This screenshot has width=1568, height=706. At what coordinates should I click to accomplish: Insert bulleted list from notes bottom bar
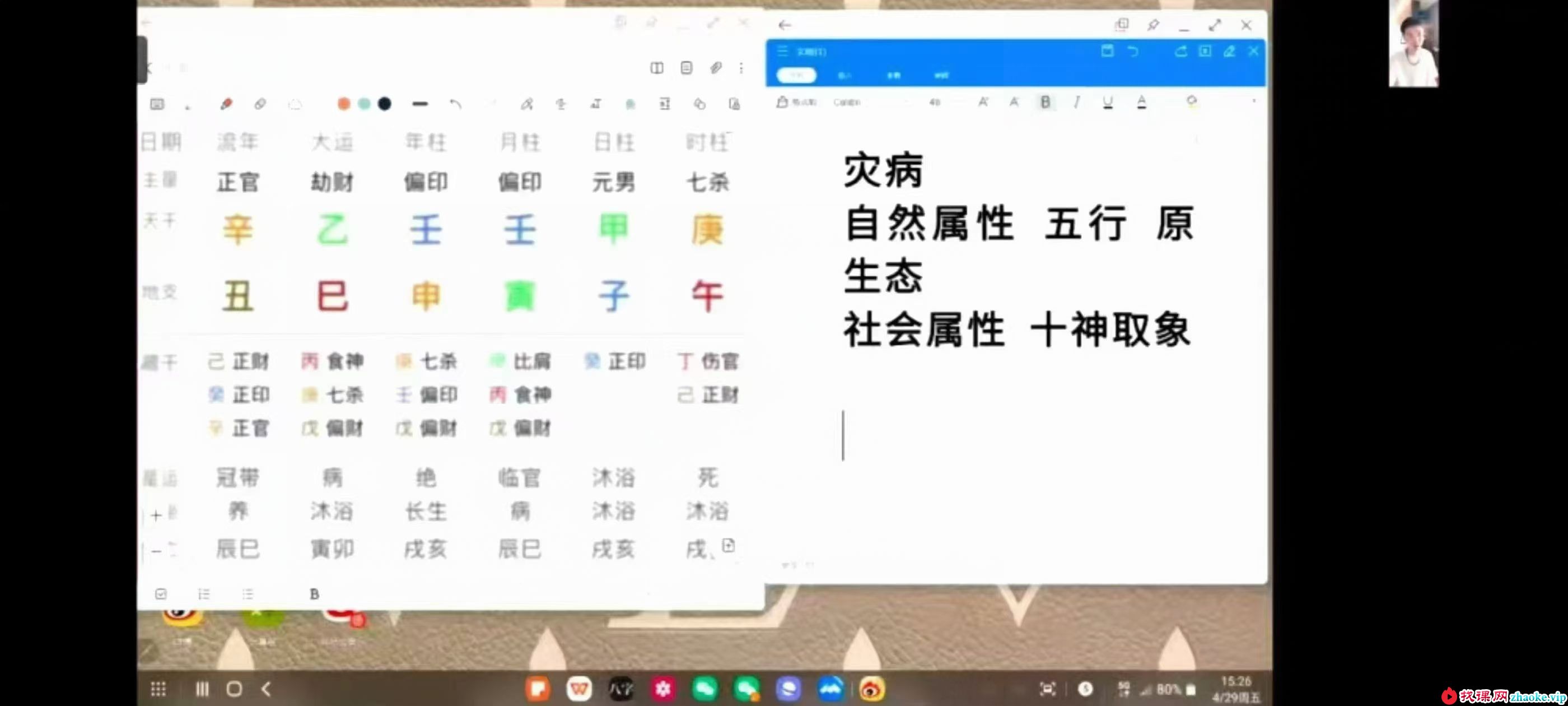point(247,594)
